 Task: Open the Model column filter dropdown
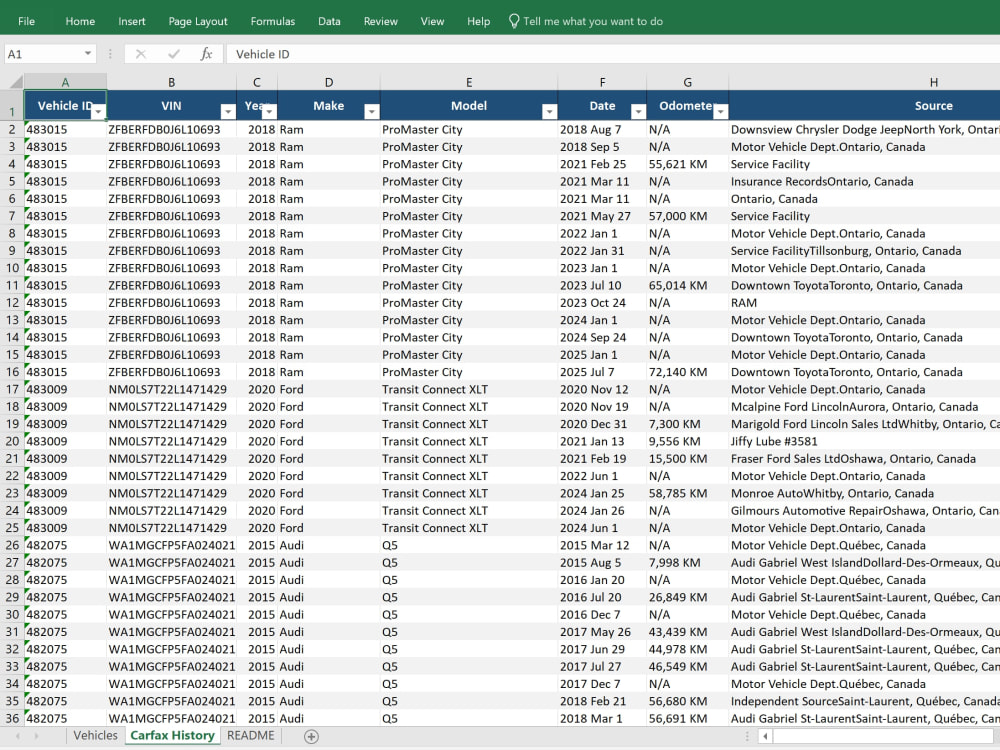tap(549, 112)
